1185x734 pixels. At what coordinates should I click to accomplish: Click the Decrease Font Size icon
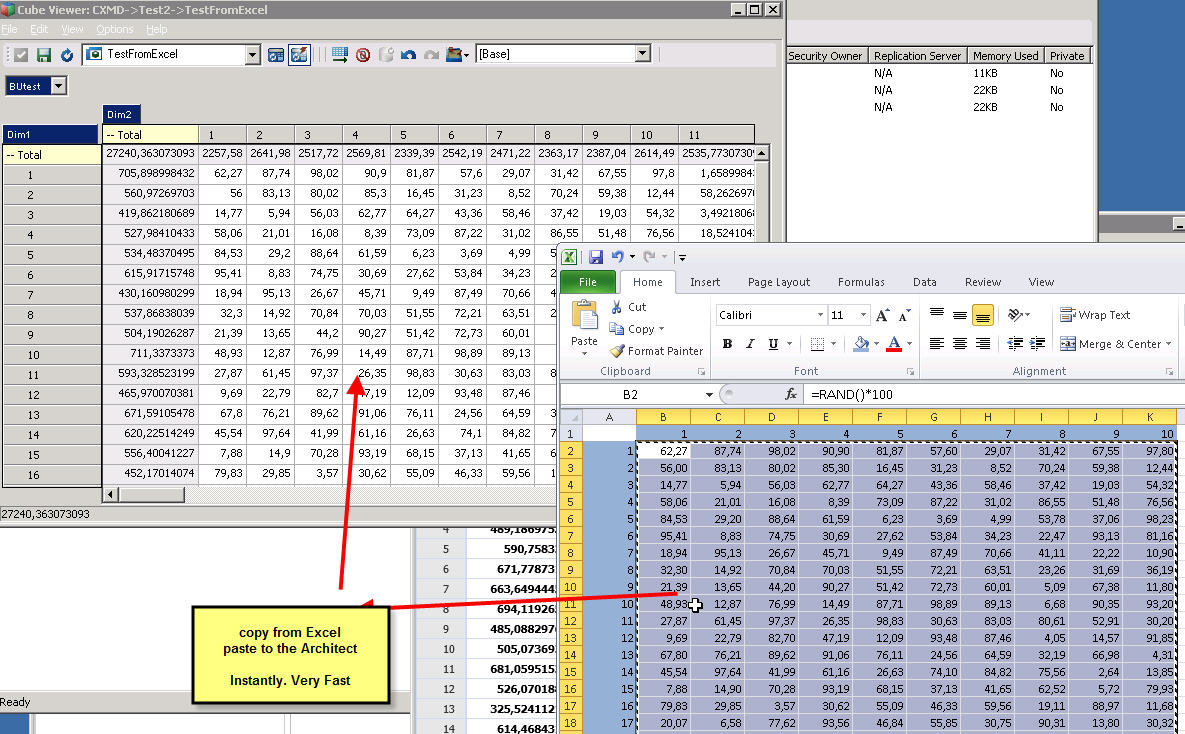[904, 315]
